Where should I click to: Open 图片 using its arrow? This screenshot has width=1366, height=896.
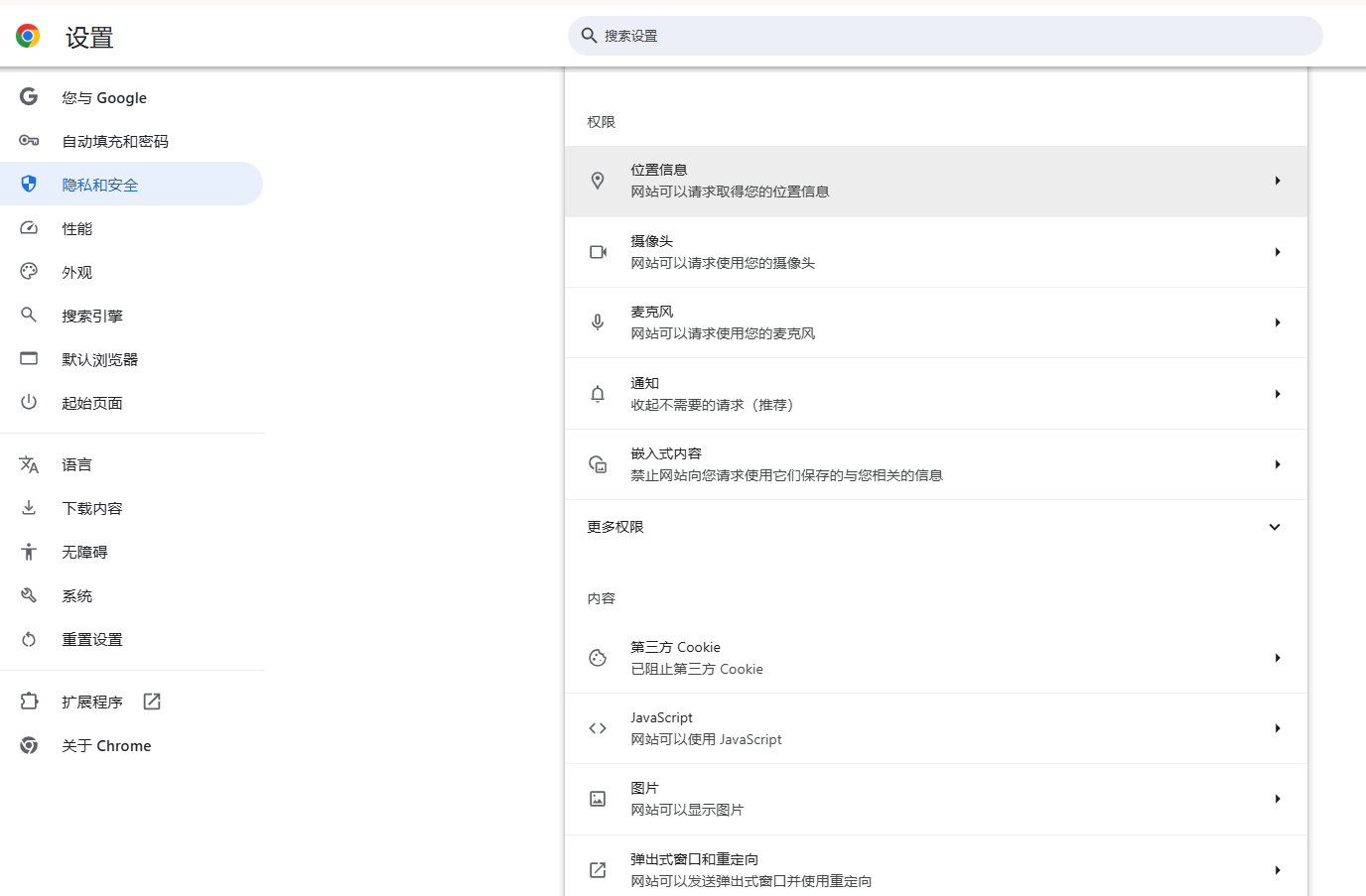1278,799
